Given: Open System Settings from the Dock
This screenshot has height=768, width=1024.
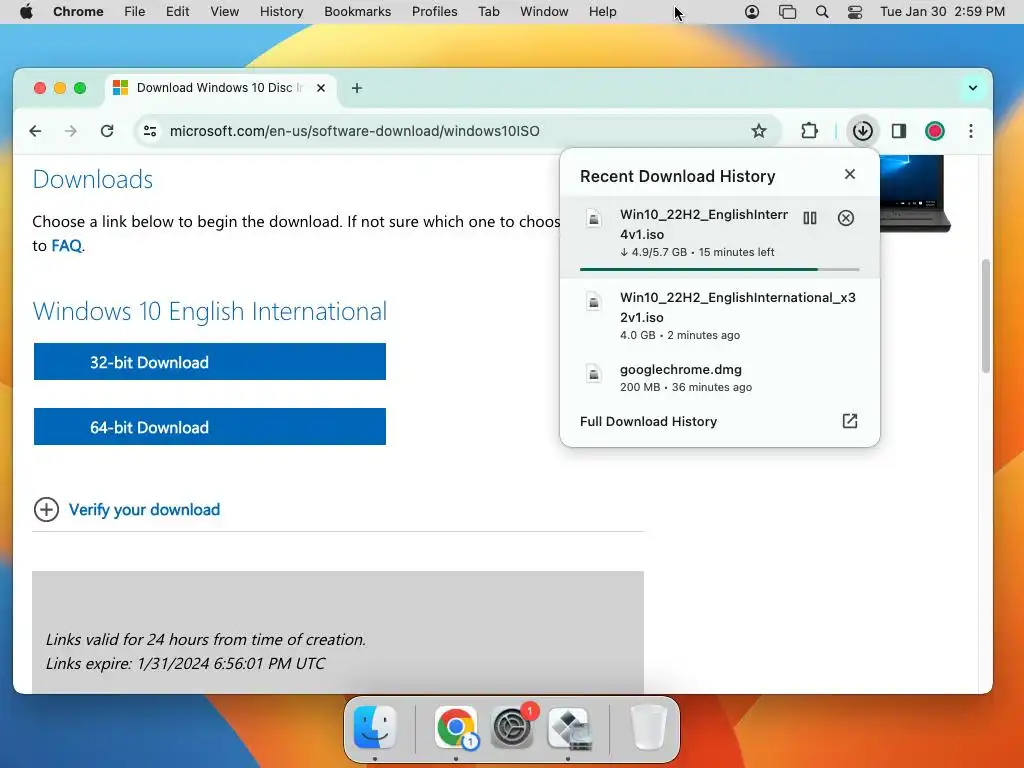Looking at the screenshot, I should click(x=513, y=728).
